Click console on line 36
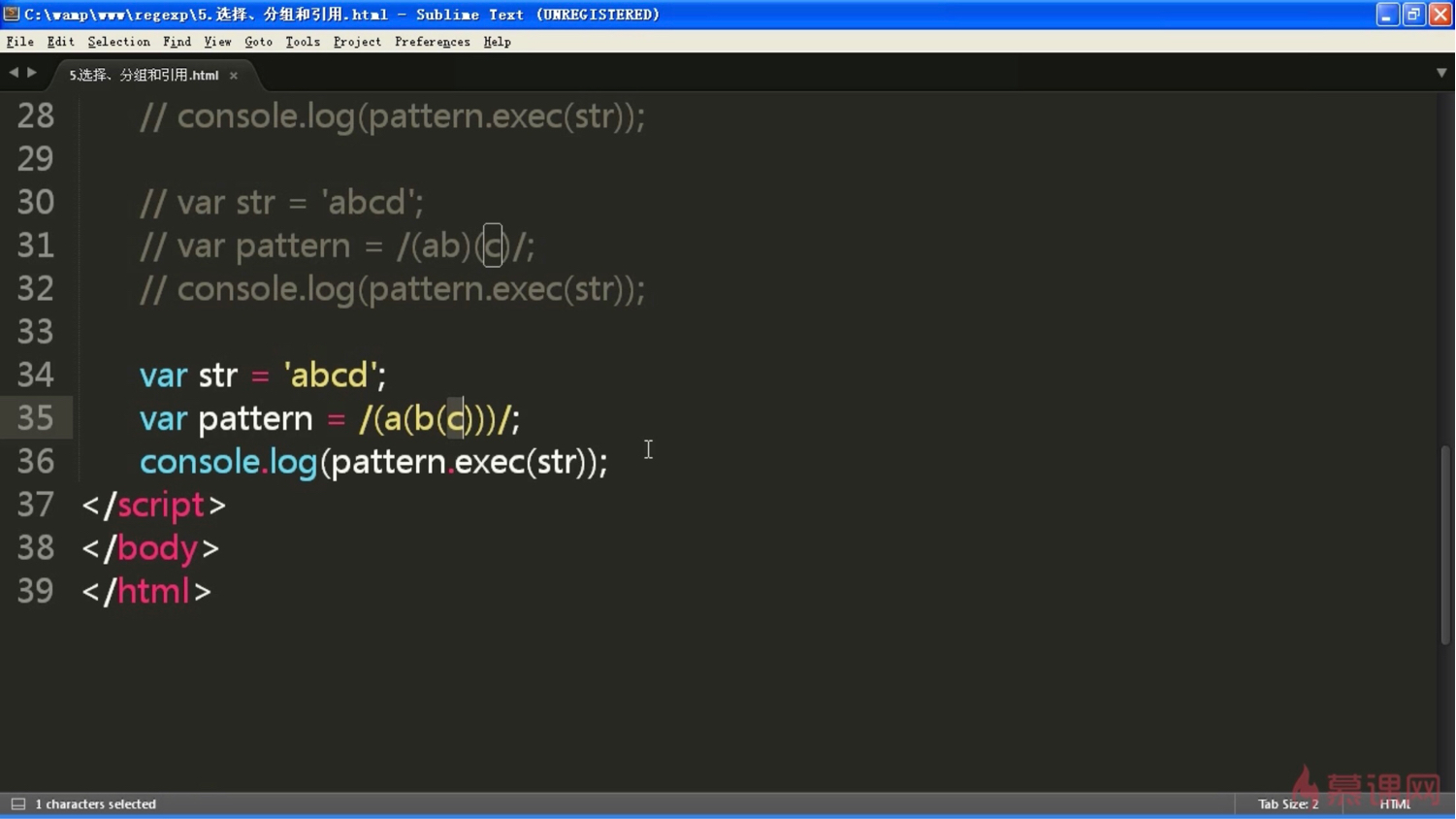Image resolution: width=1456 pixels, height=819 pixels. point(199,462)
